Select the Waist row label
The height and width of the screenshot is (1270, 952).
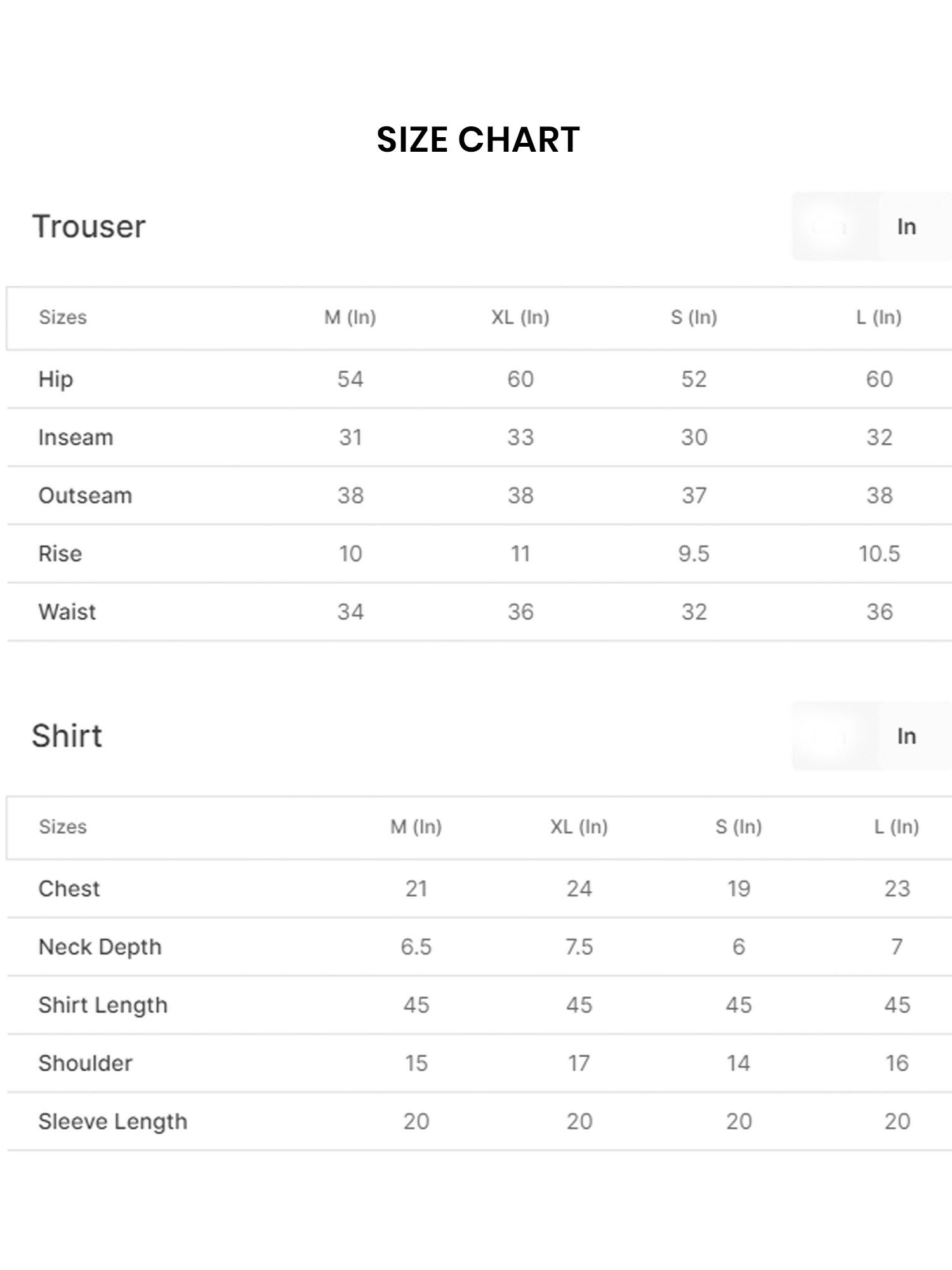(67, 612)
